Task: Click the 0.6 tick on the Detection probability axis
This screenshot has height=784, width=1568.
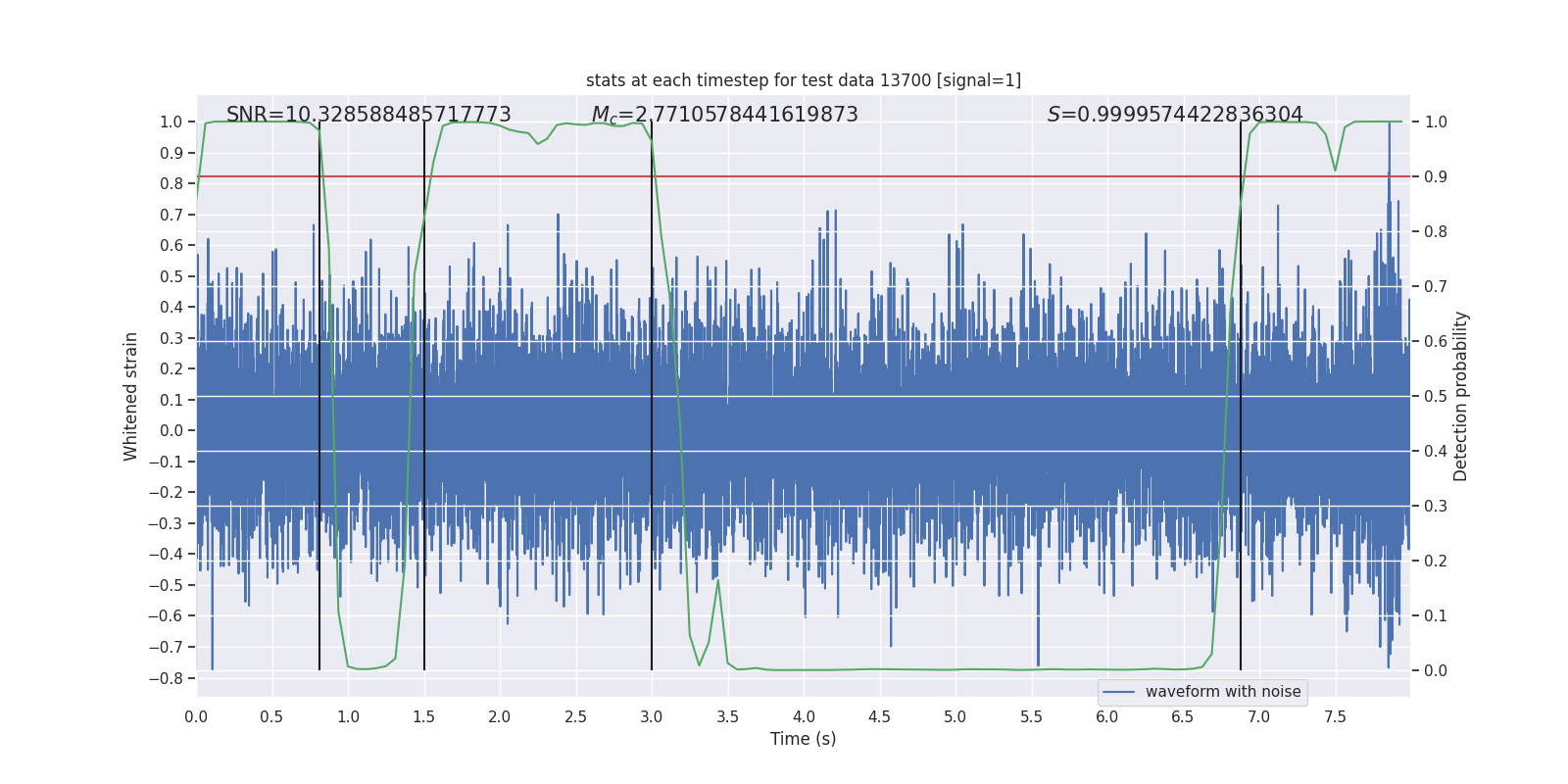Action: tap(1436, 341)
